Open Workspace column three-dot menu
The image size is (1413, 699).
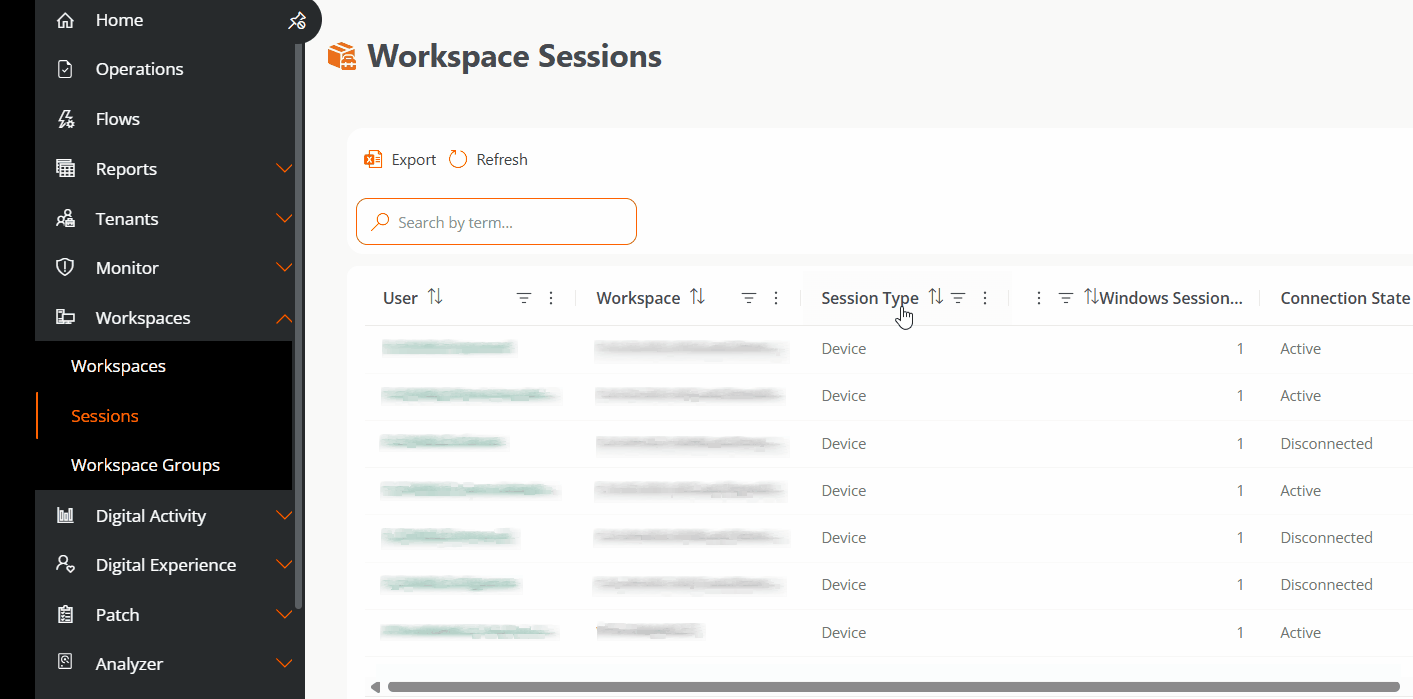tap(776, 298)
